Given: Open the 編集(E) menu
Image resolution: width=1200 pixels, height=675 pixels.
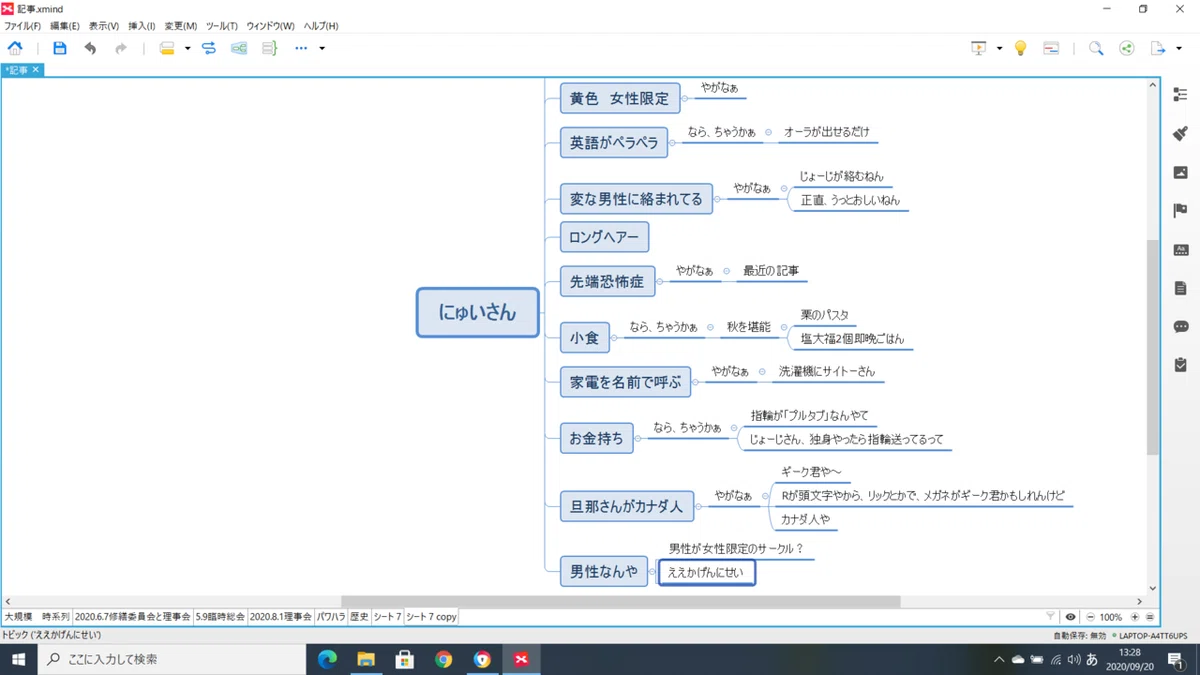Looking at the screenshot, I should [x=65, y=26].
